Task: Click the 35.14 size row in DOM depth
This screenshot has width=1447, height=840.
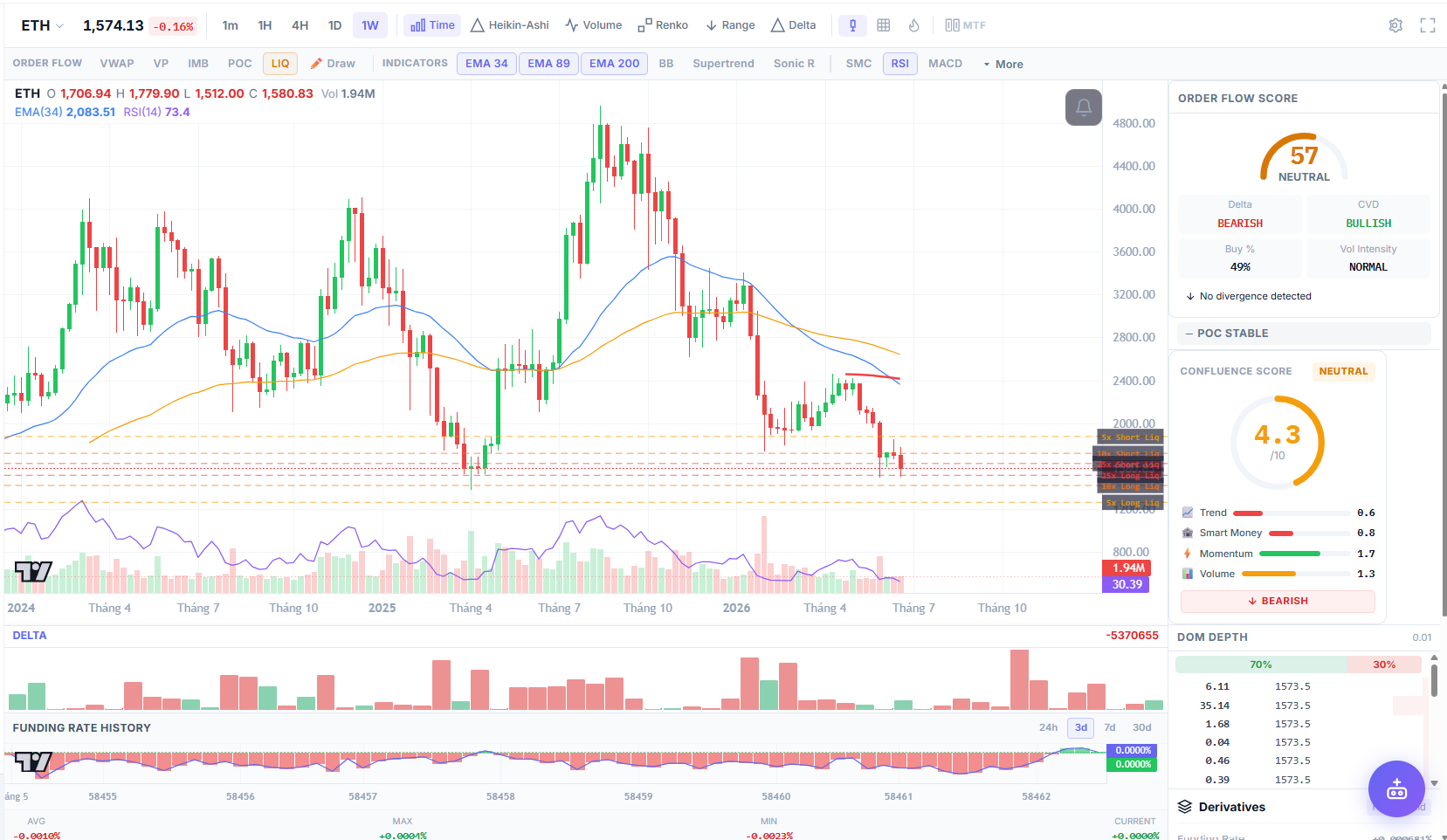Action: [x=1299, y=706]
